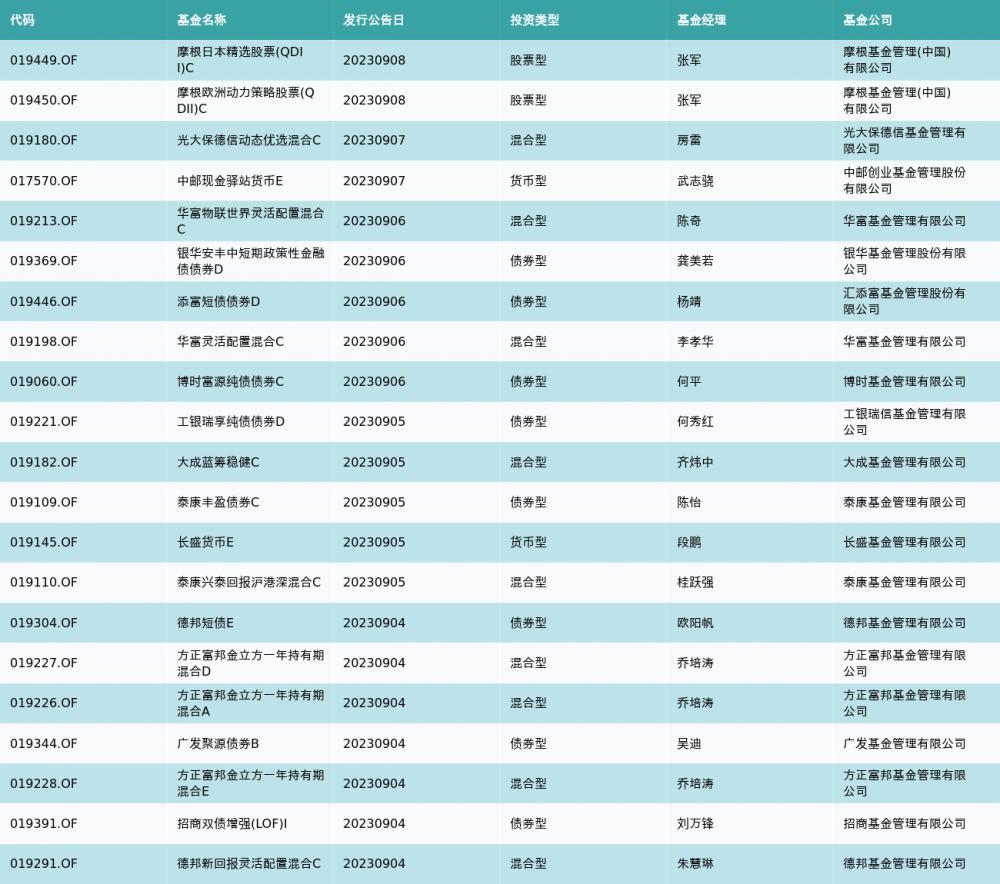Select fund code 019226.OF

[x=43, y=703]
